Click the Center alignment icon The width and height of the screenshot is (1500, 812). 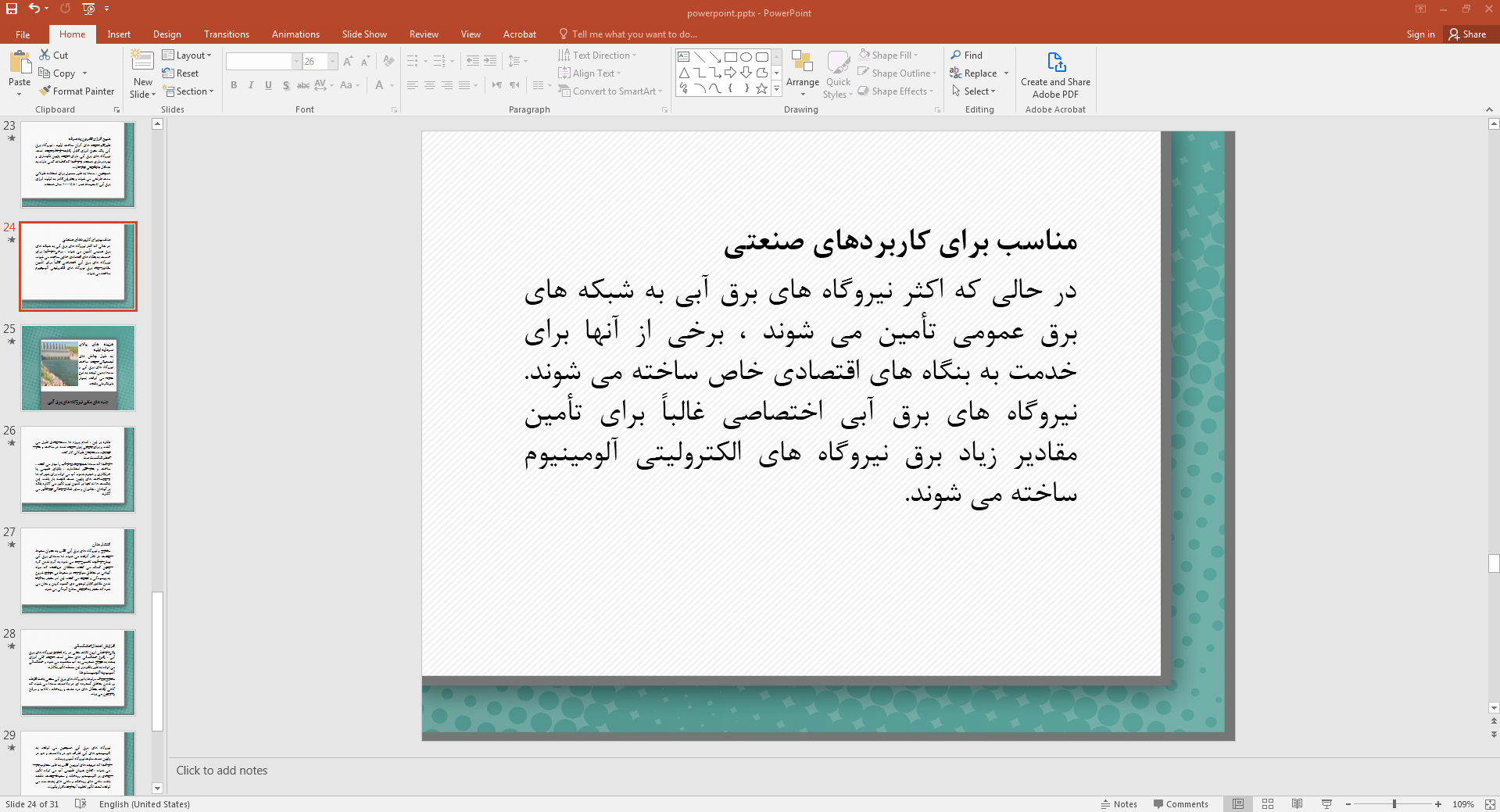click(x=429, y=85)
